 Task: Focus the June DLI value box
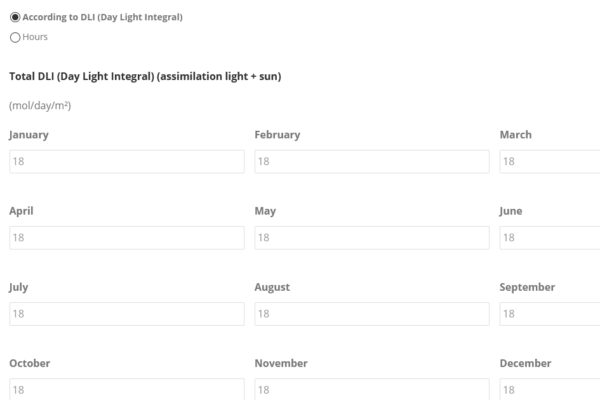pyautogui.click(x=550, y=238)
